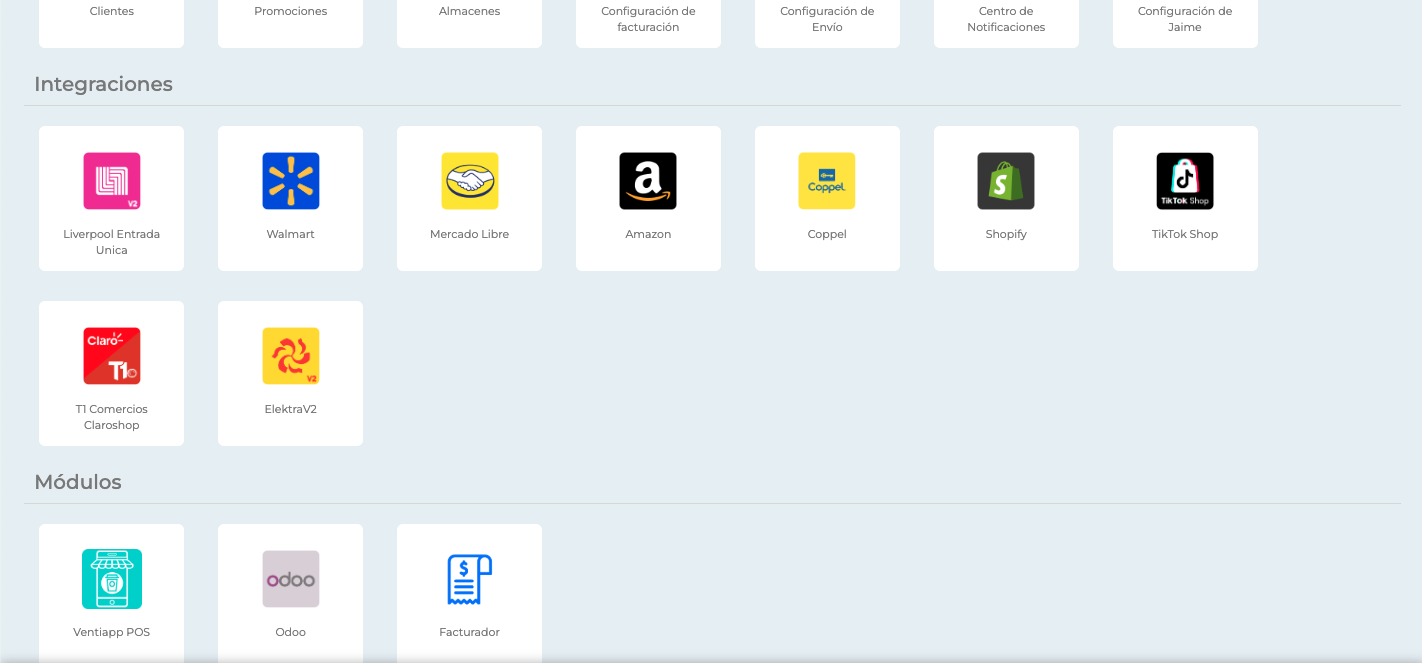
Task: Click the Odoo text label
Action: 290,632
